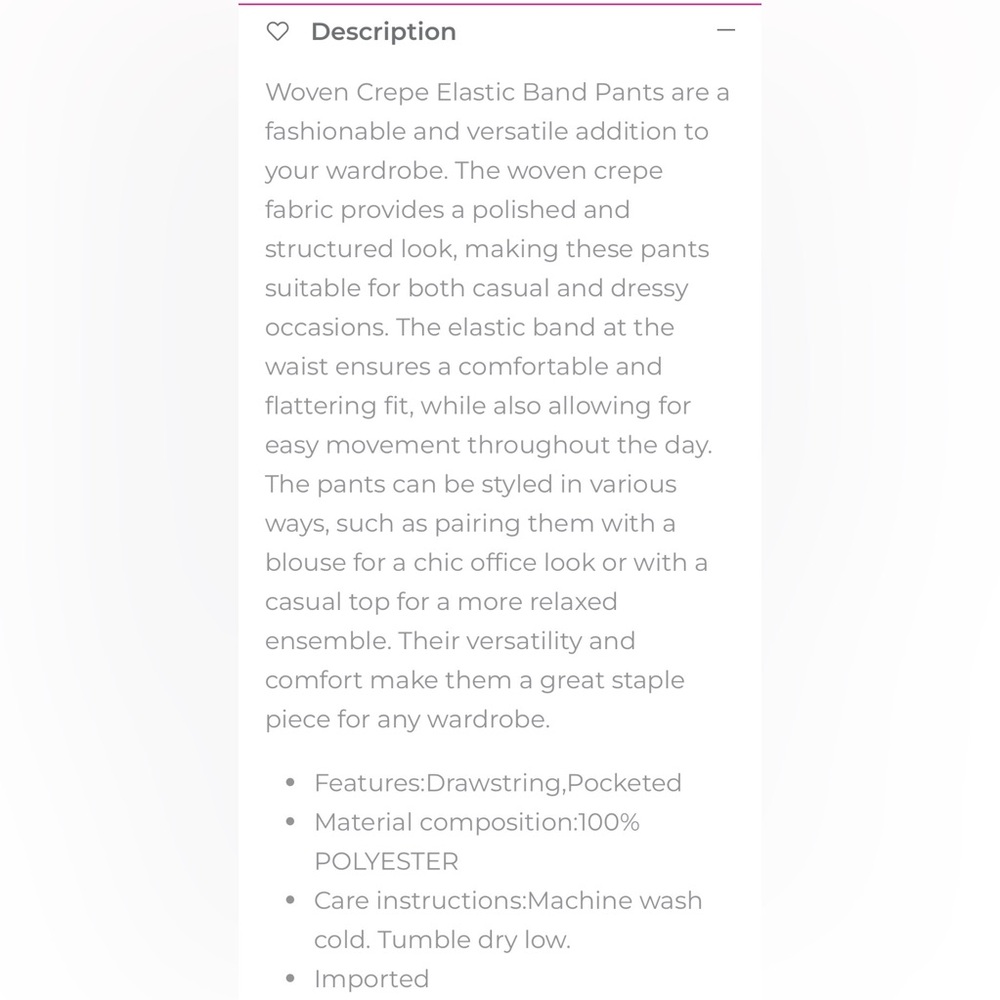Click the bullet dot before Care instructions
Image resolution: width=1000 pixels, height=1000 pixels.
pos(291,900)
